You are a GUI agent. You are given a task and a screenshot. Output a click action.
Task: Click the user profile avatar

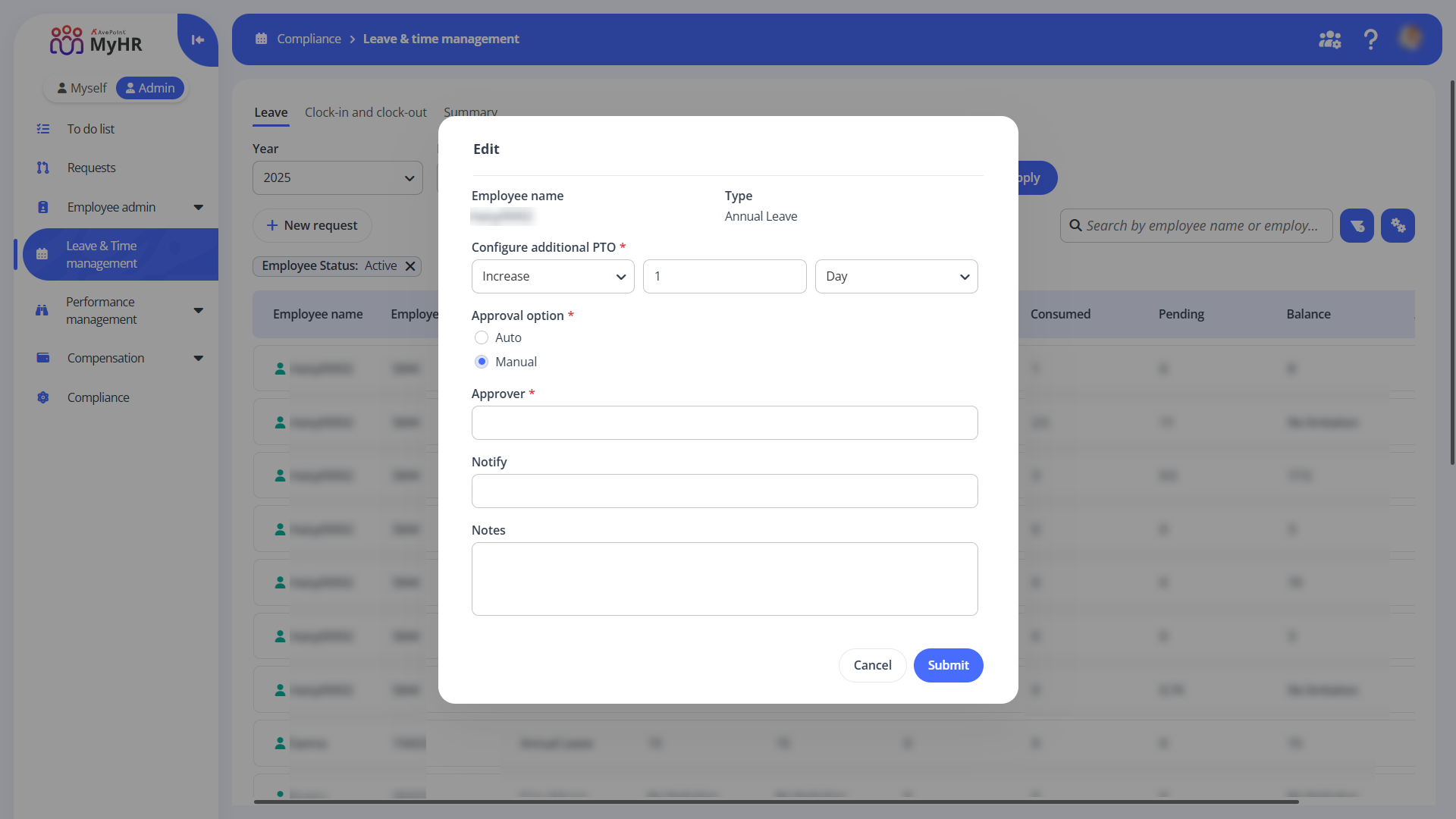pos(1410,38)
